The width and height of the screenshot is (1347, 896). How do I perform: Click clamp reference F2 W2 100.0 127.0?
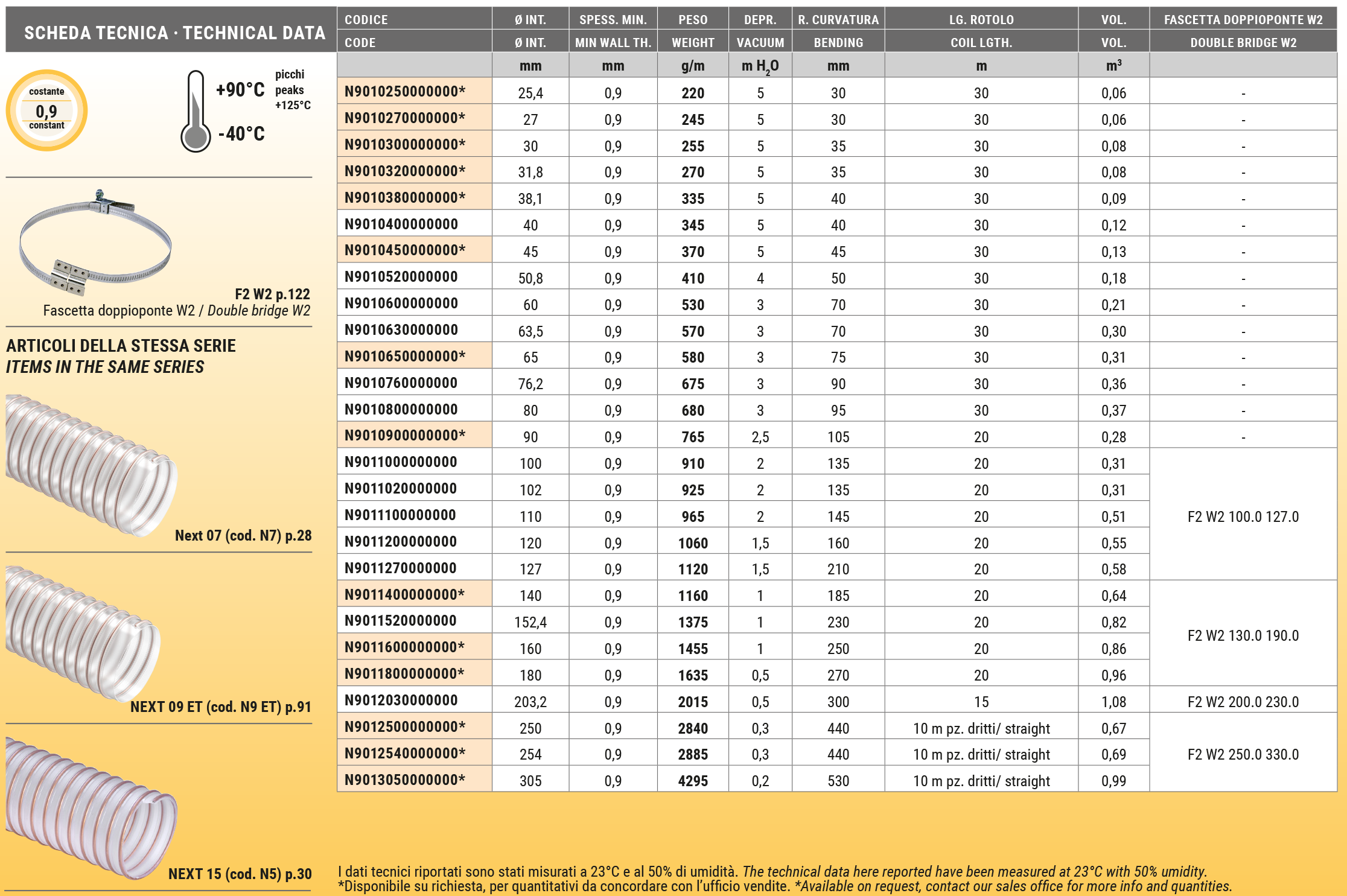1243,517
